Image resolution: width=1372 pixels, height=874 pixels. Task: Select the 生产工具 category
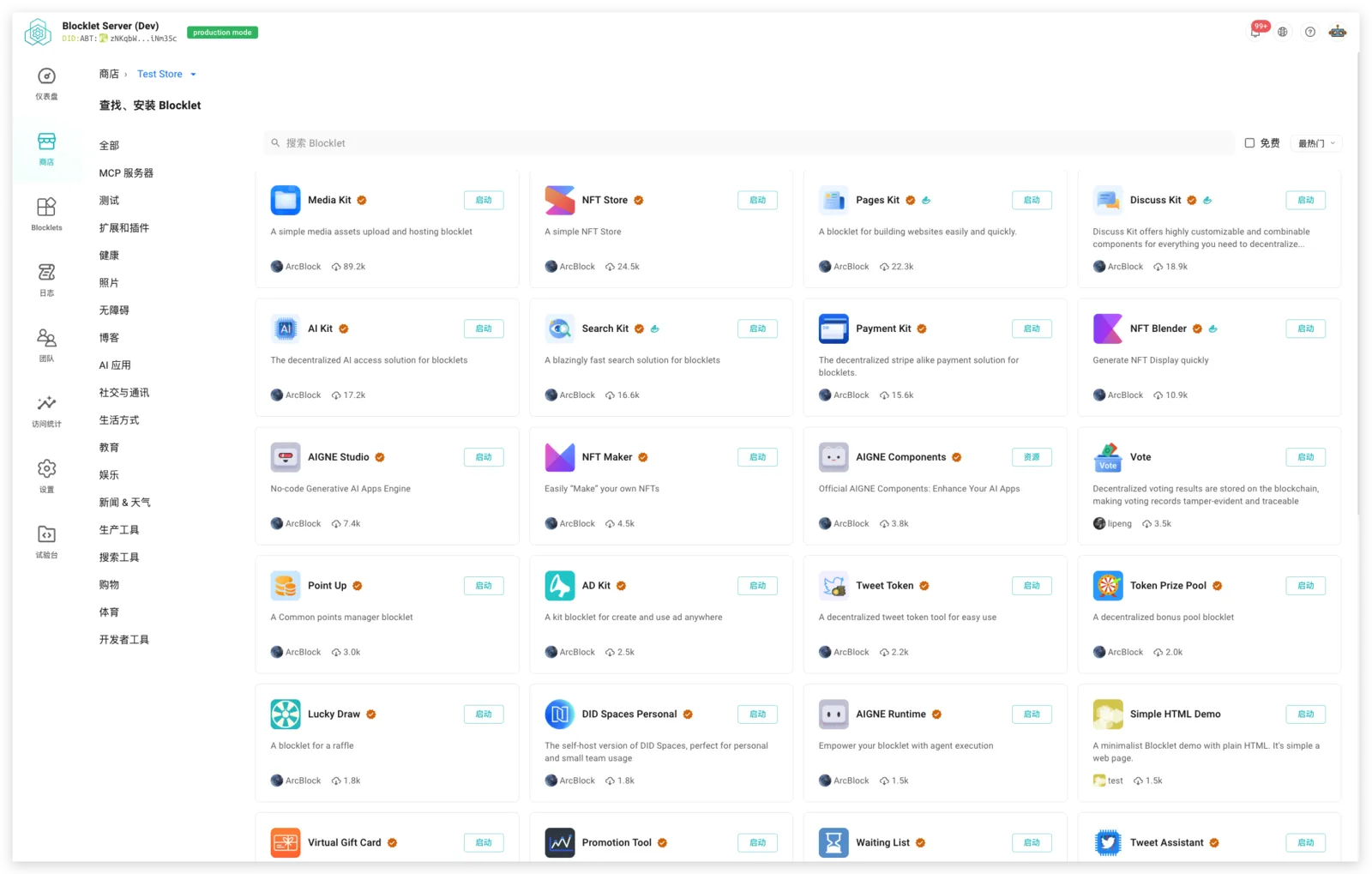click(119, 530)
